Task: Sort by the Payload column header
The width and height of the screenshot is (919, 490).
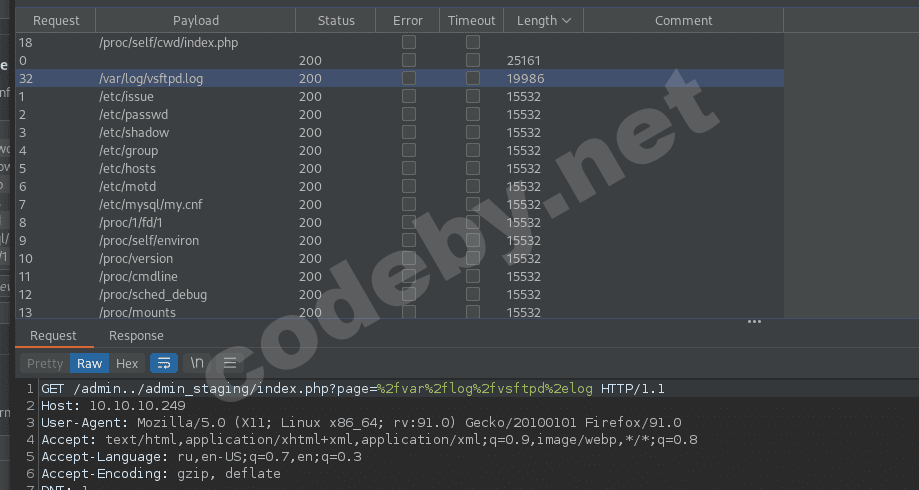Action: coord(196,21)
